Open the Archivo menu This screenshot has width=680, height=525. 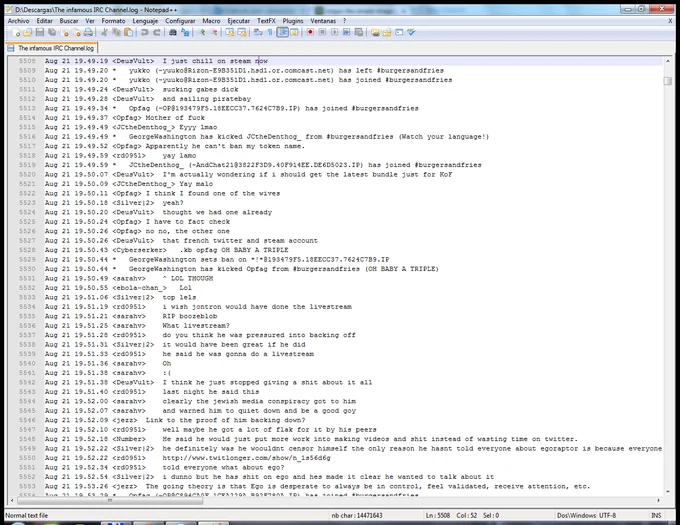19,21
